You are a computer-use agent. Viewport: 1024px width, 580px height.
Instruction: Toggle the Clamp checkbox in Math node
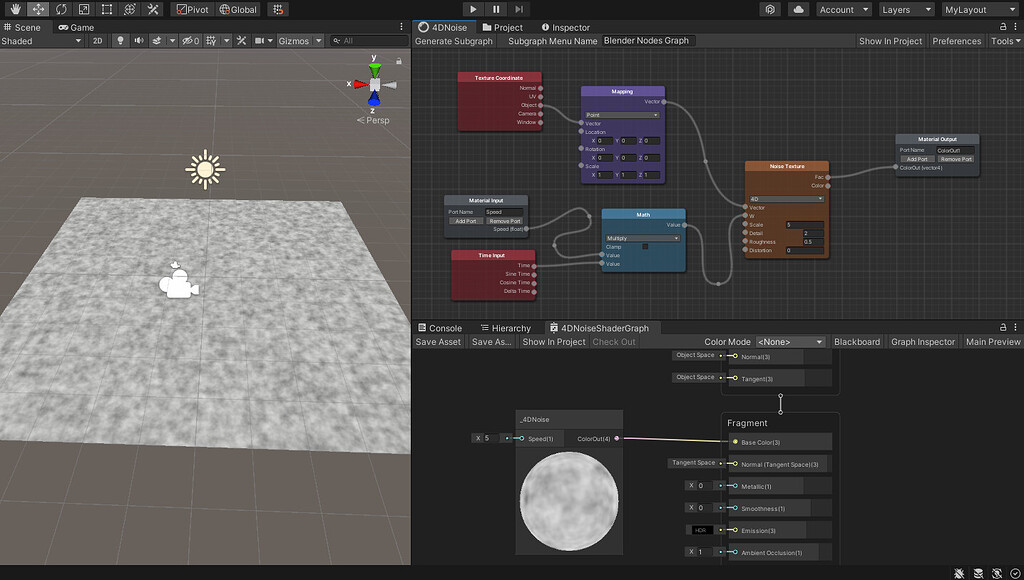[x=645, y=246]
